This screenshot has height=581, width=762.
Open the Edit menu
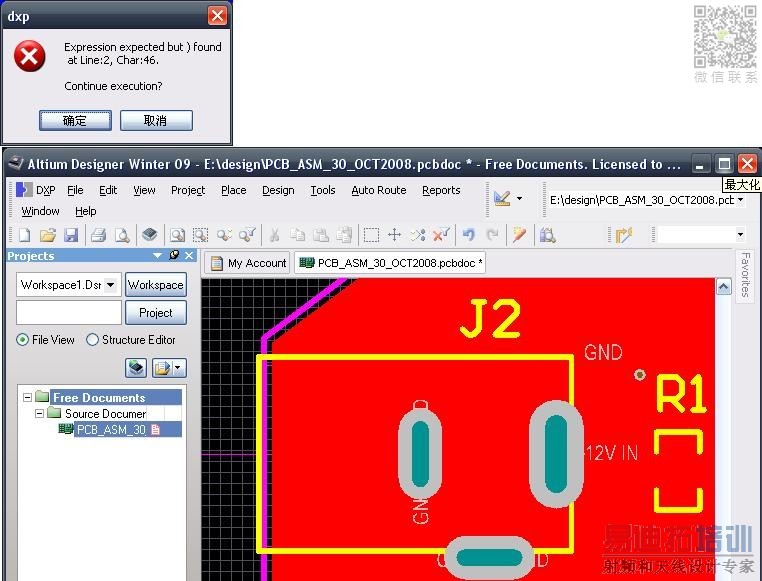pyautogui.click(x=108, y=190)
